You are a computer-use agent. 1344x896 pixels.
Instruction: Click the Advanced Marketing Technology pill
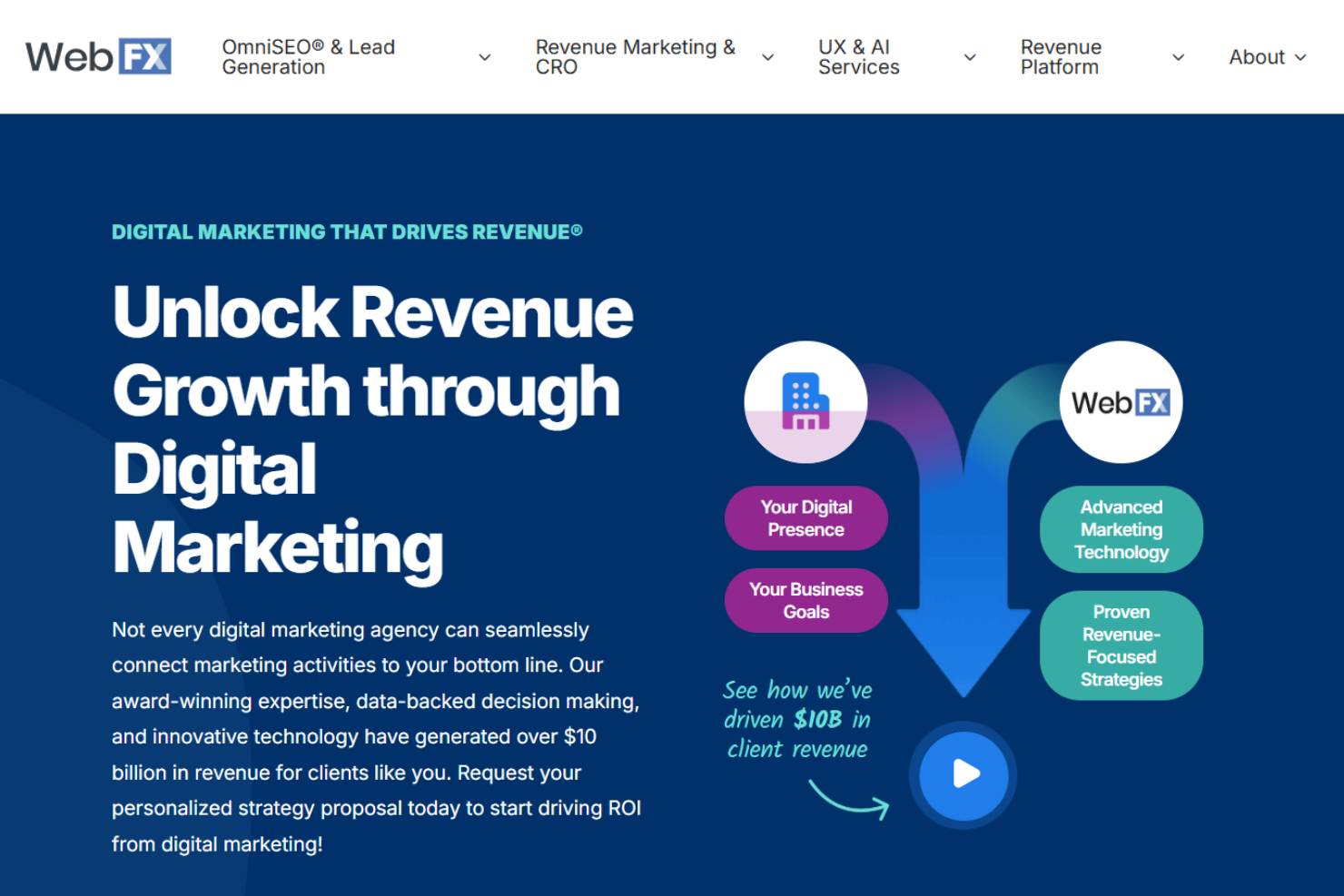tap(1121, 529)
